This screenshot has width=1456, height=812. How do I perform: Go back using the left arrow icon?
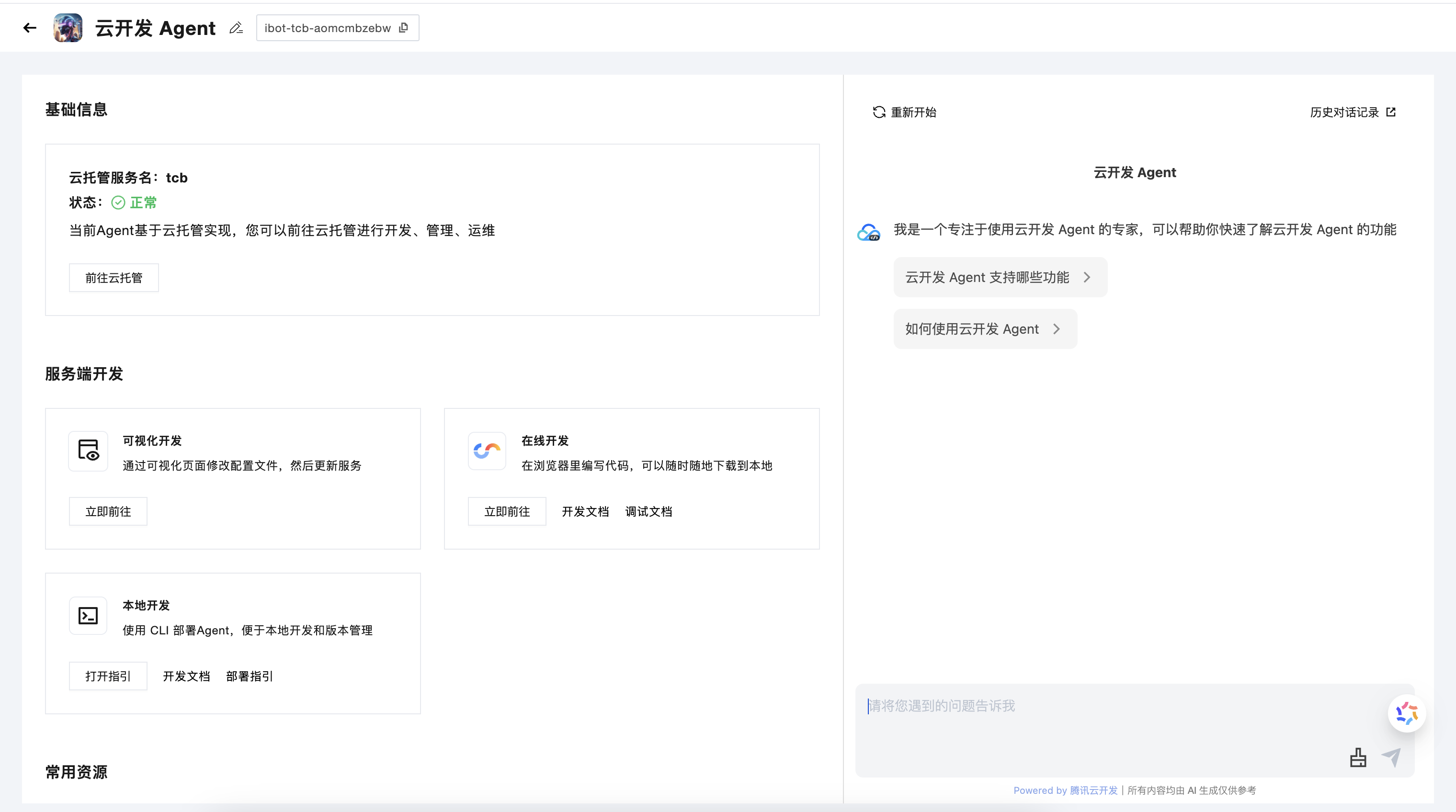point(30,28)
